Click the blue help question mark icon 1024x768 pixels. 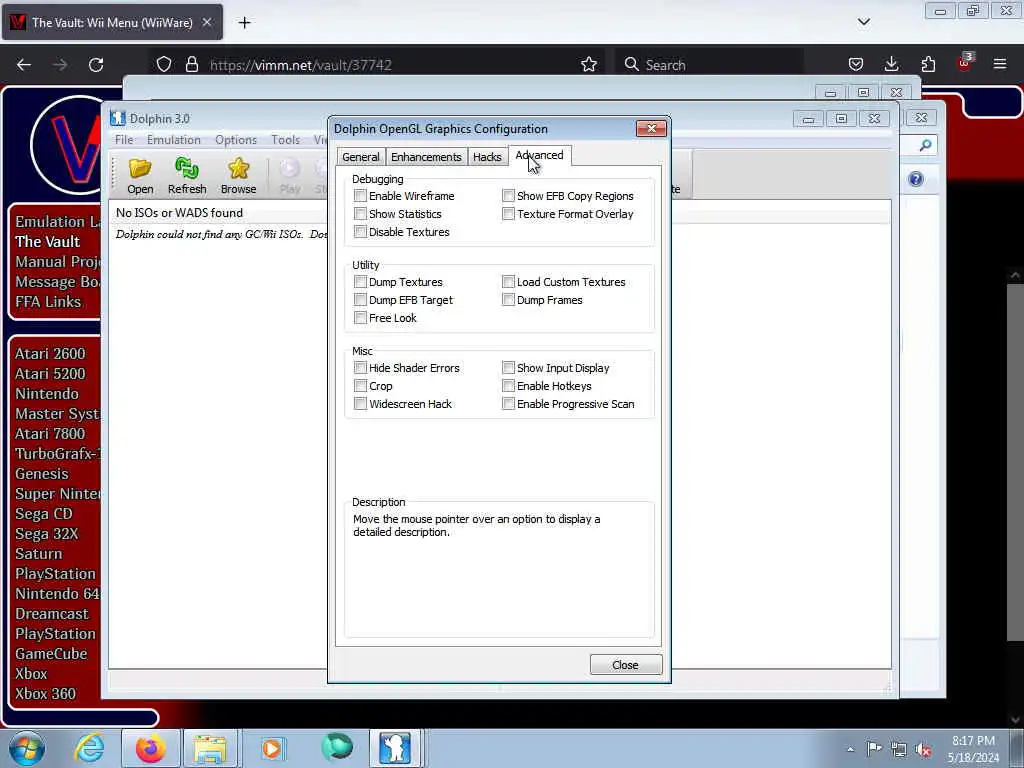pos(916,179)
